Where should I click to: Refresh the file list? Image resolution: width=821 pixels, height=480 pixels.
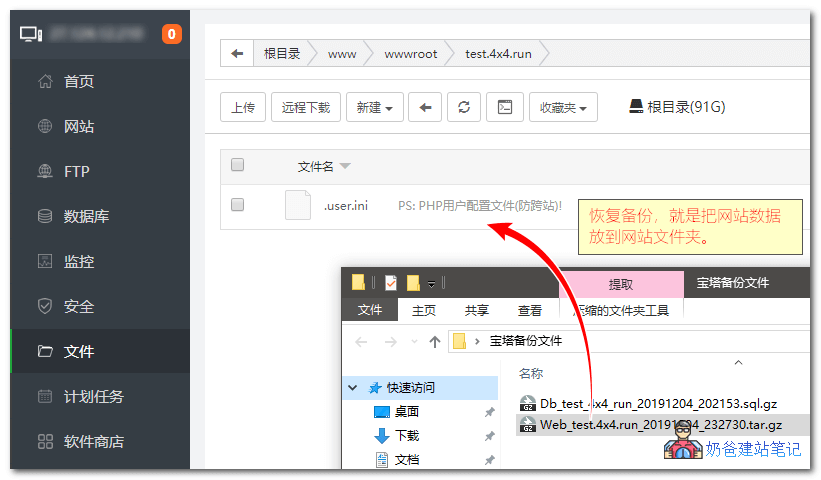pyautogui.click(x=463, y=107)
